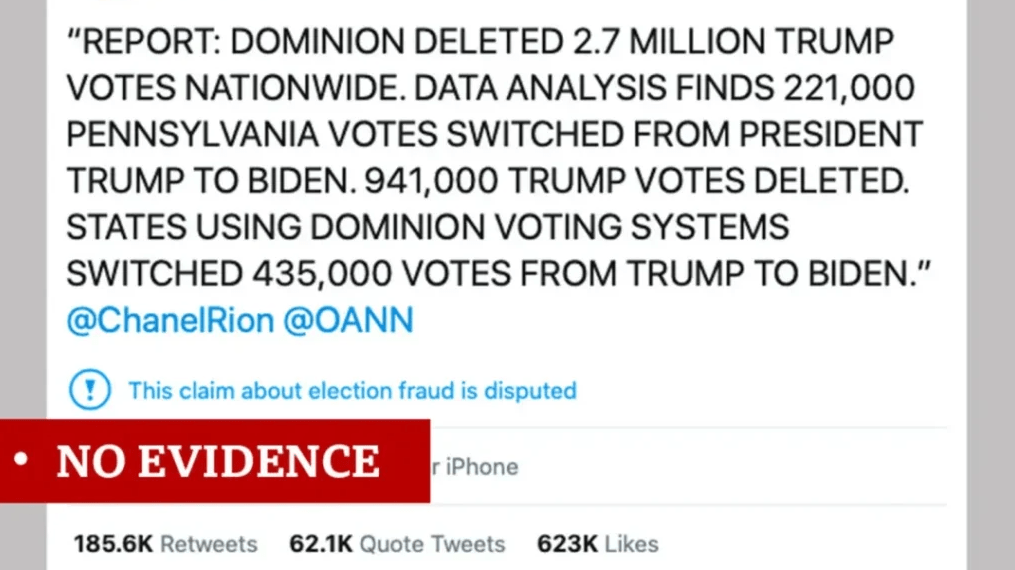Click the grey margin right of the tweet
1015x570 pixels.
pos(990,285)
